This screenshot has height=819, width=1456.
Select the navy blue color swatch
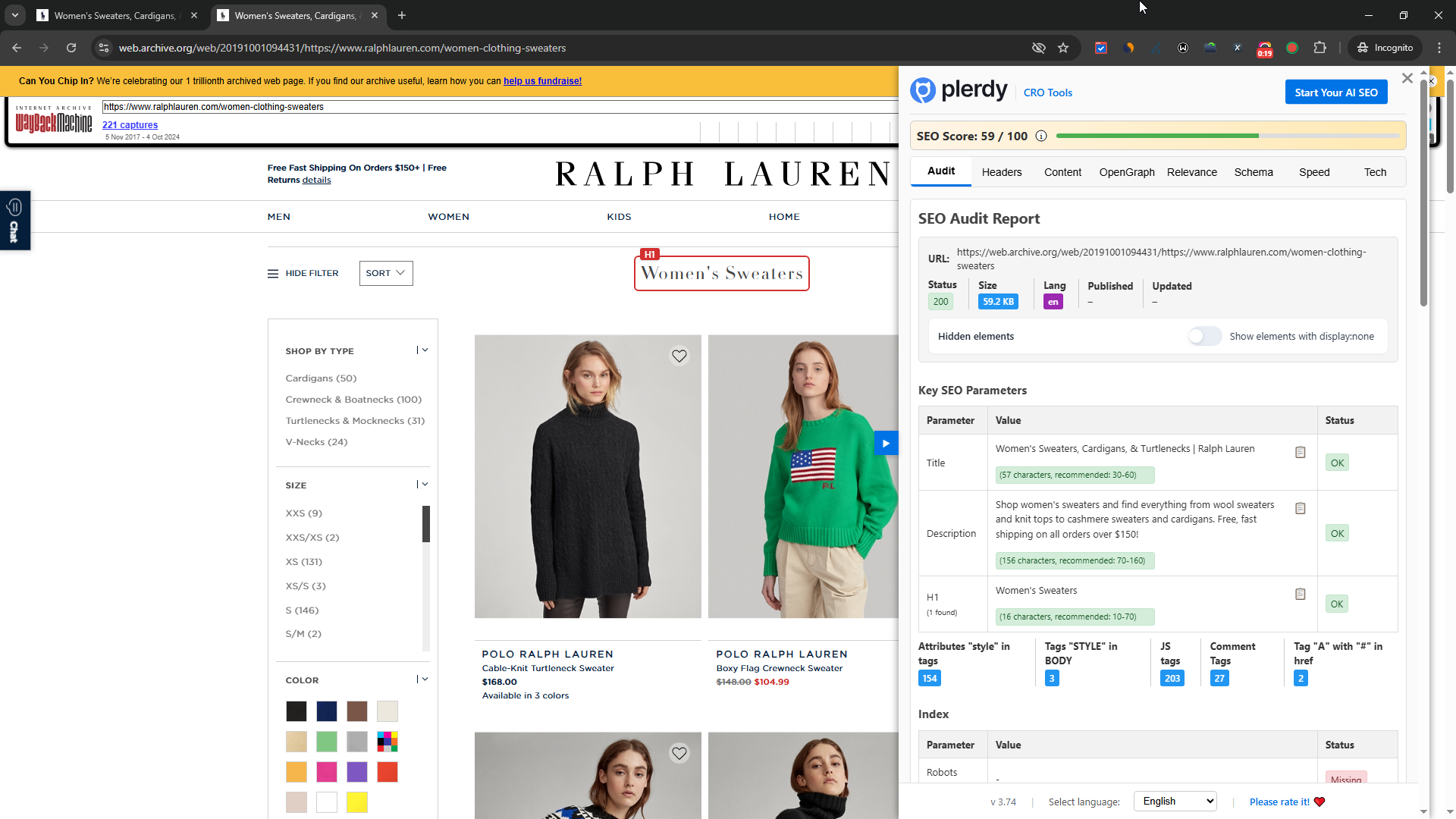click(327, 711)
